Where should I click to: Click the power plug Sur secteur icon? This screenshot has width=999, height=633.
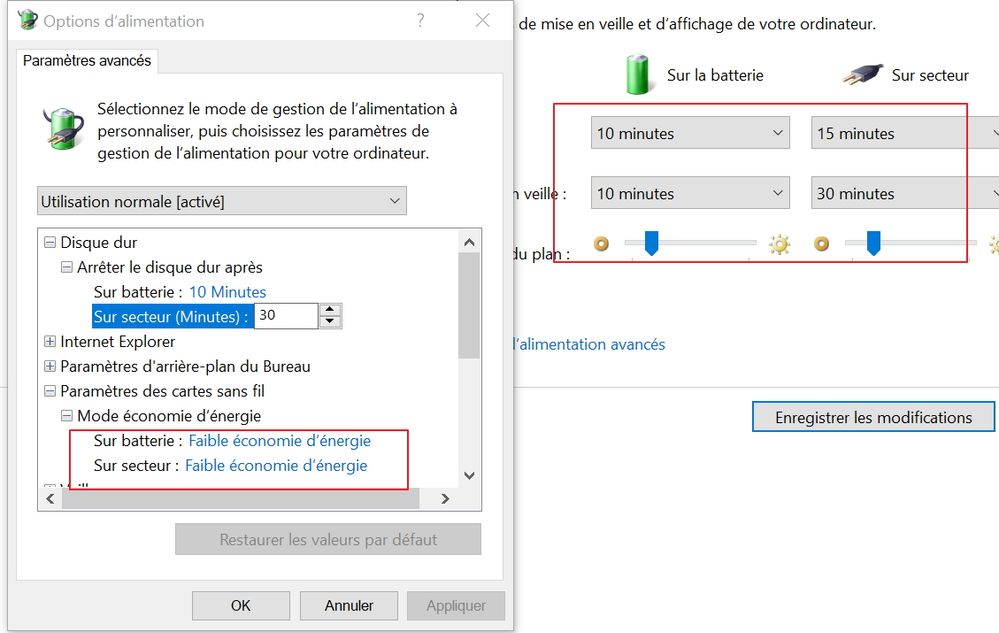coord(862,75)
